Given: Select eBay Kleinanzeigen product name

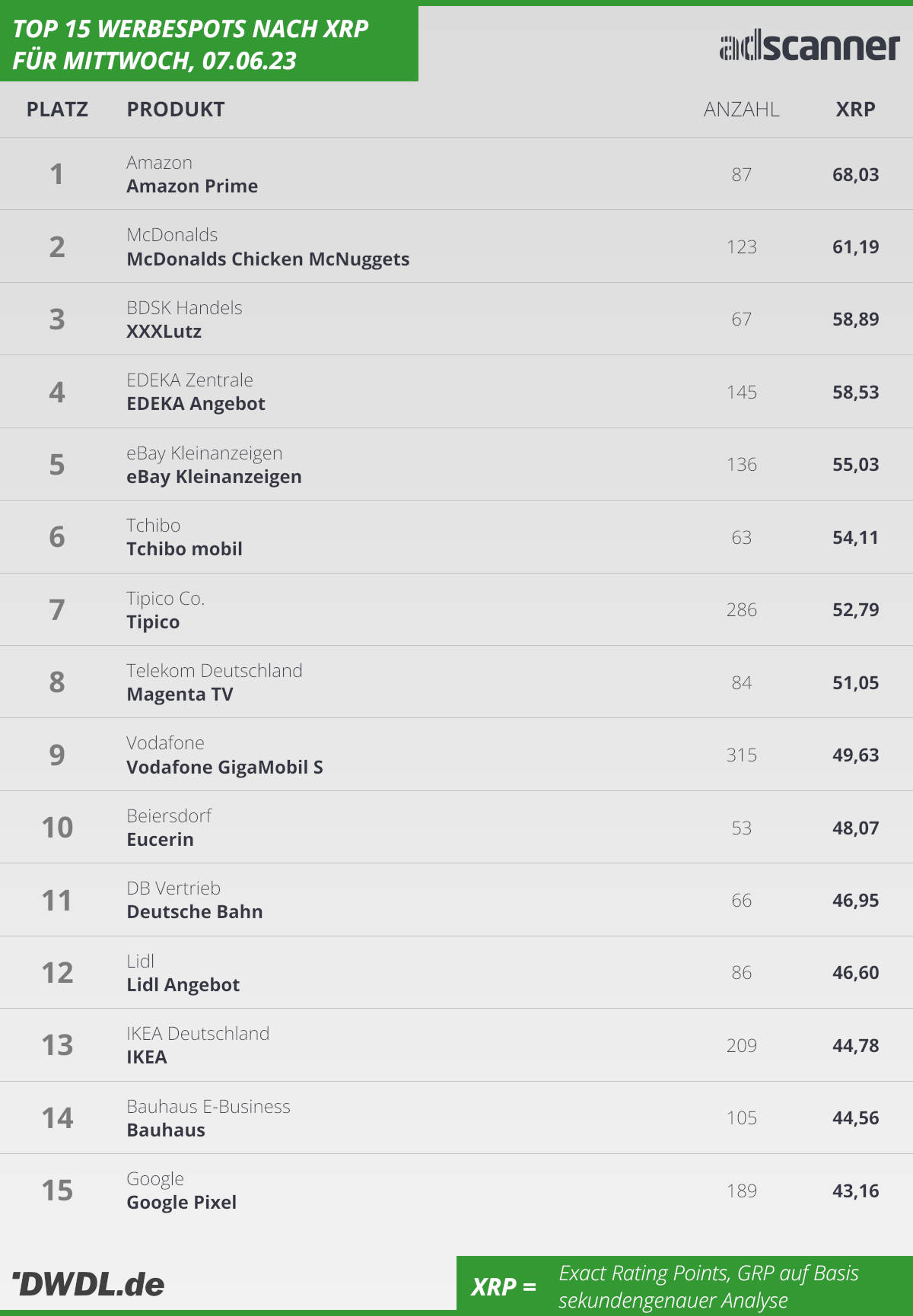Looking at the screenshot, I should [x=214, y=477].
